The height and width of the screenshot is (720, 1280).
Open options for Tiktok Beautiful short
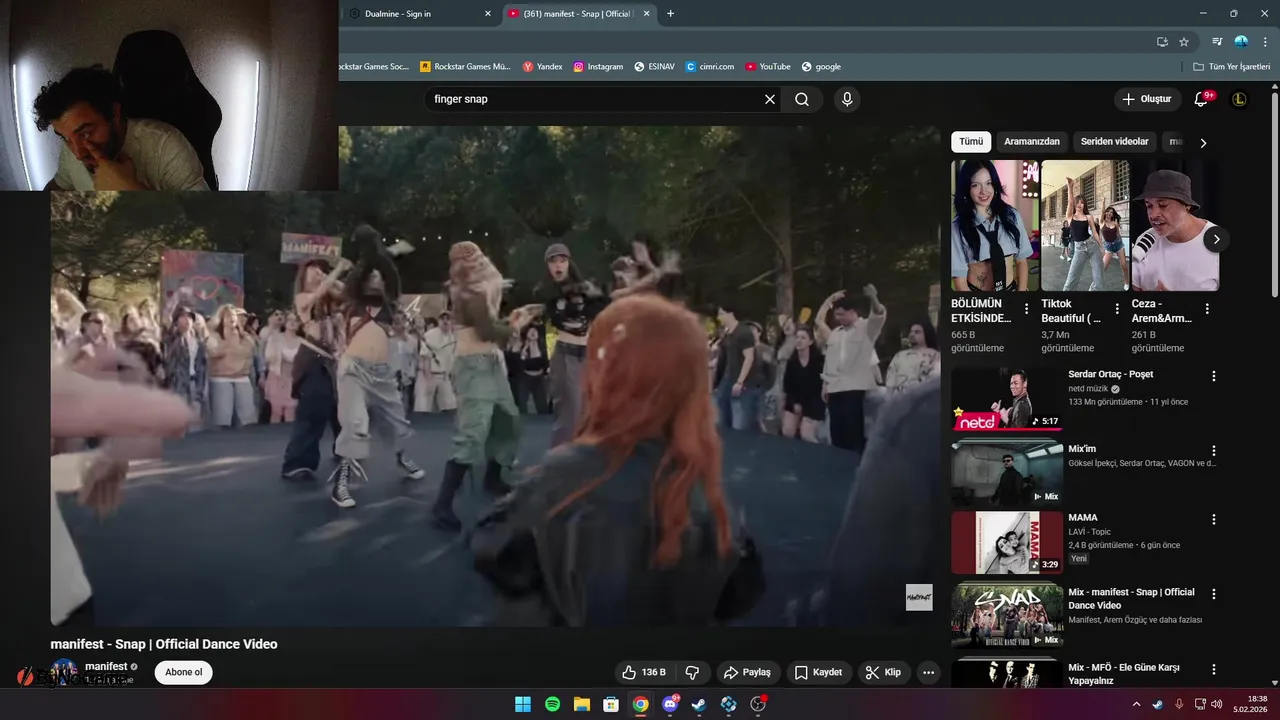pyautogui.click(x=1117, y=309)
